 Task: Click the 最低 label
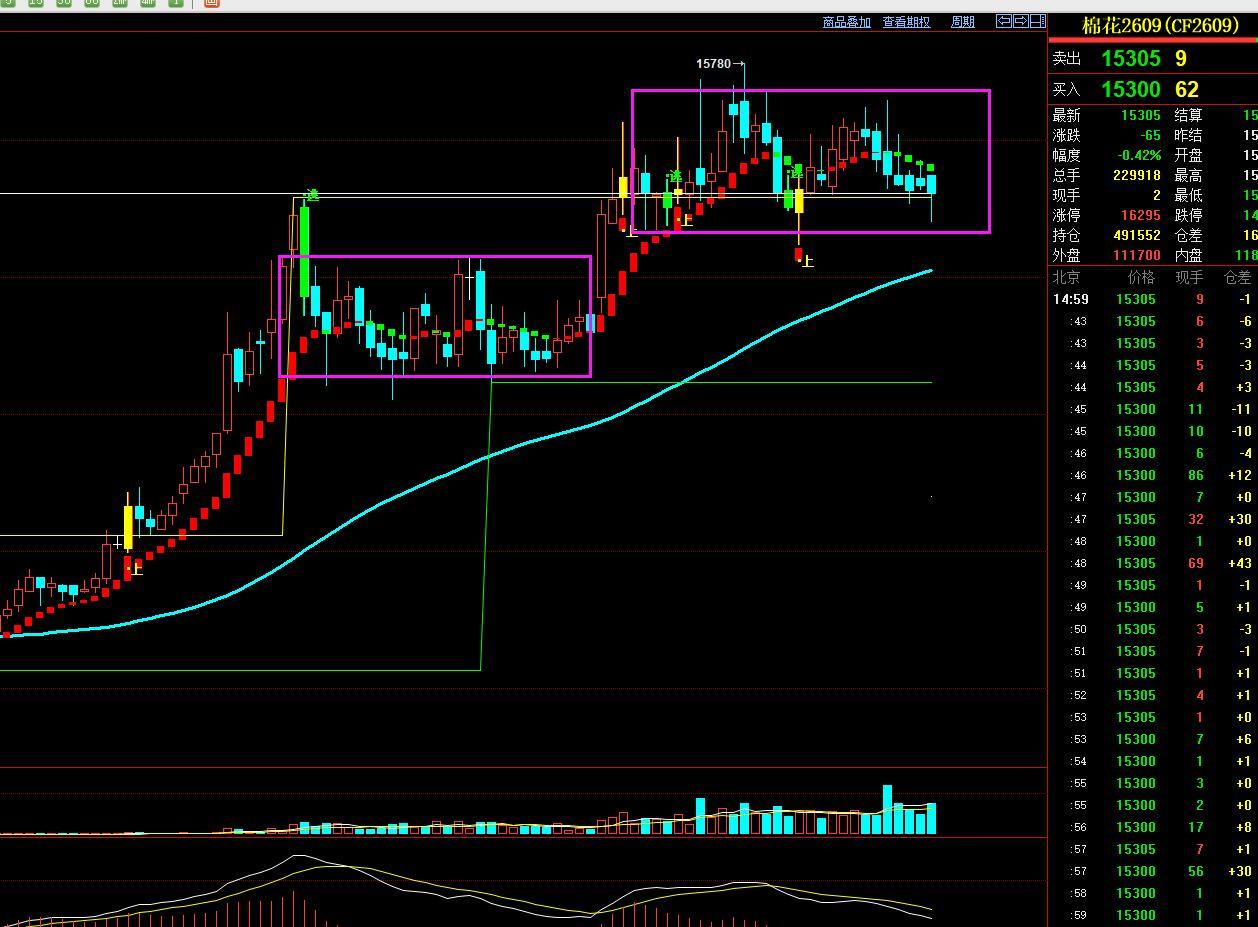(1188, 196)
